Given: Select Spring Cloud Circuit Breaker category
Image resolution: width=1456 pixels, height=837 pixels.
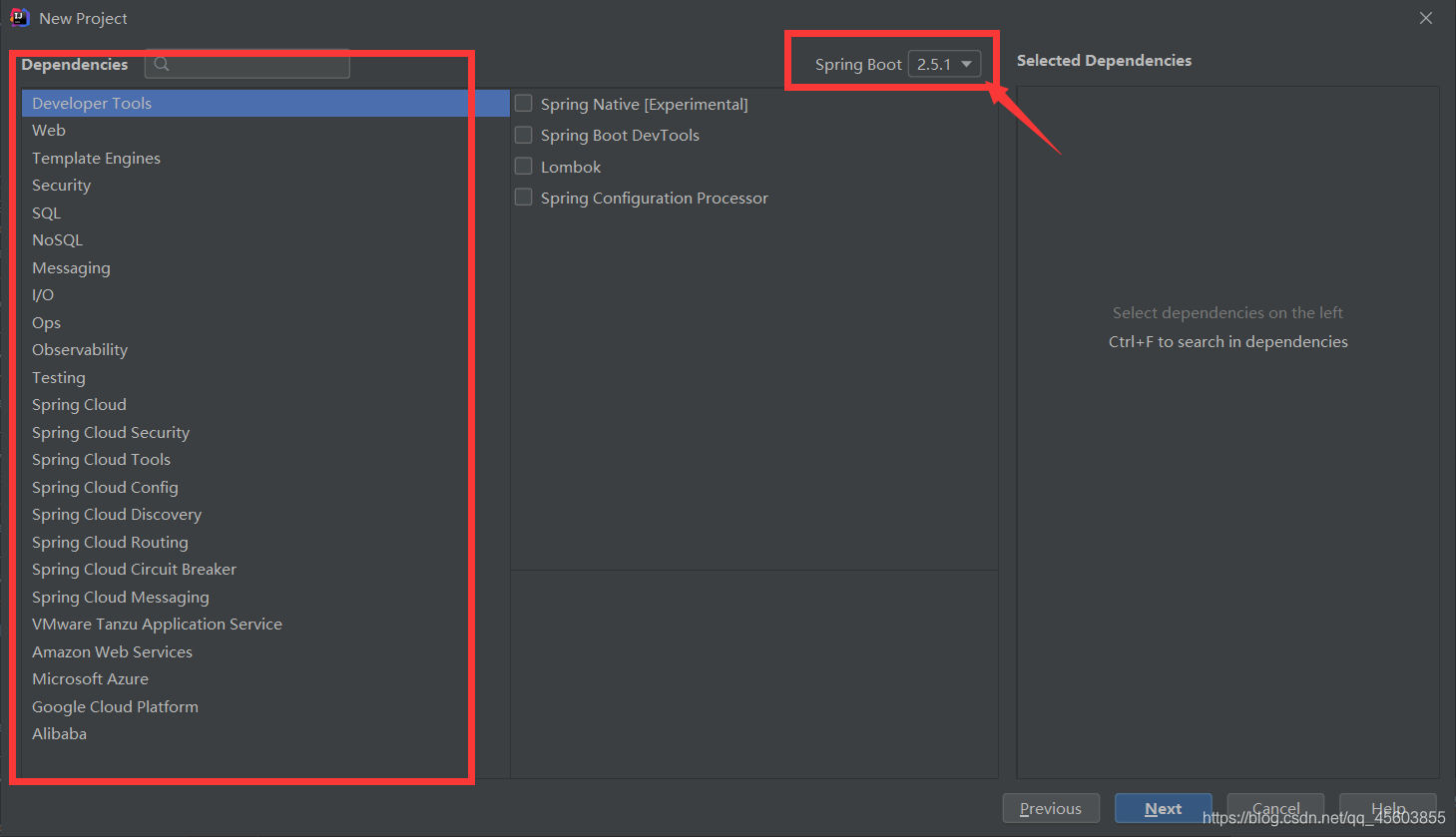Looking at the screenshot, I should click(x=265, y=570).
